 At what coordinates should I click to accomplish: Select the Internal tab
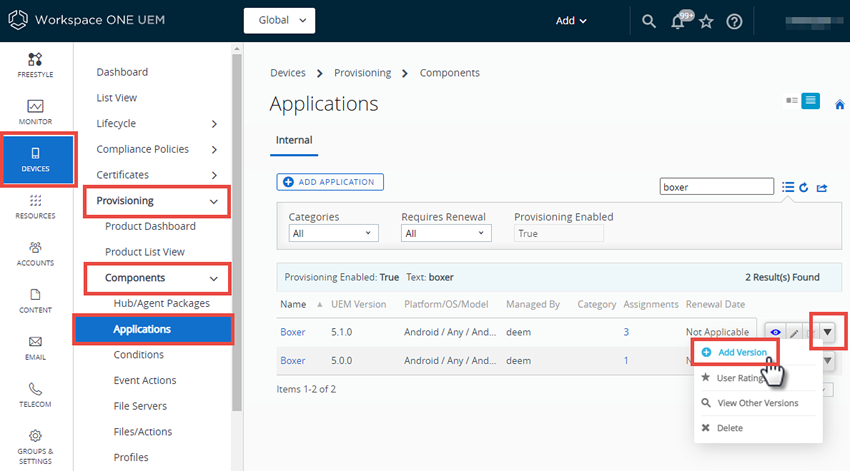pyautogui.click(x=294, y=140)
